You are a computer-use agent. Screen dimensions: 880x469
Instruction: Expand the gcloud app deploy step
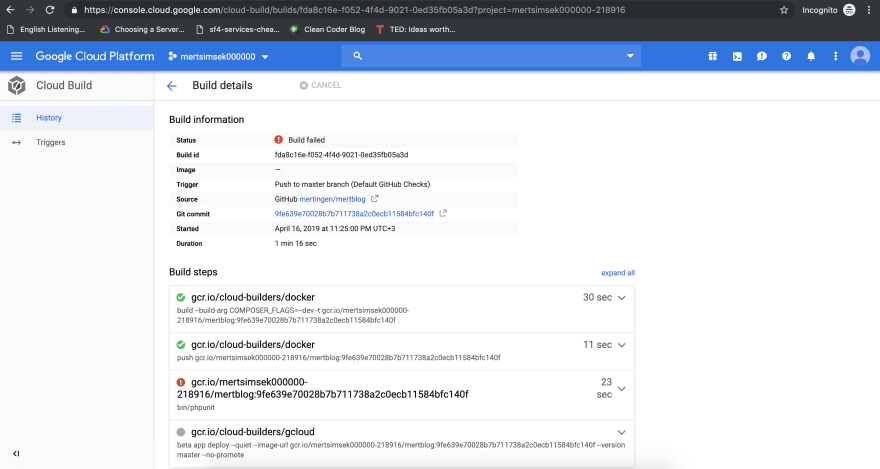pyautogui.click(x=622, y=433)
